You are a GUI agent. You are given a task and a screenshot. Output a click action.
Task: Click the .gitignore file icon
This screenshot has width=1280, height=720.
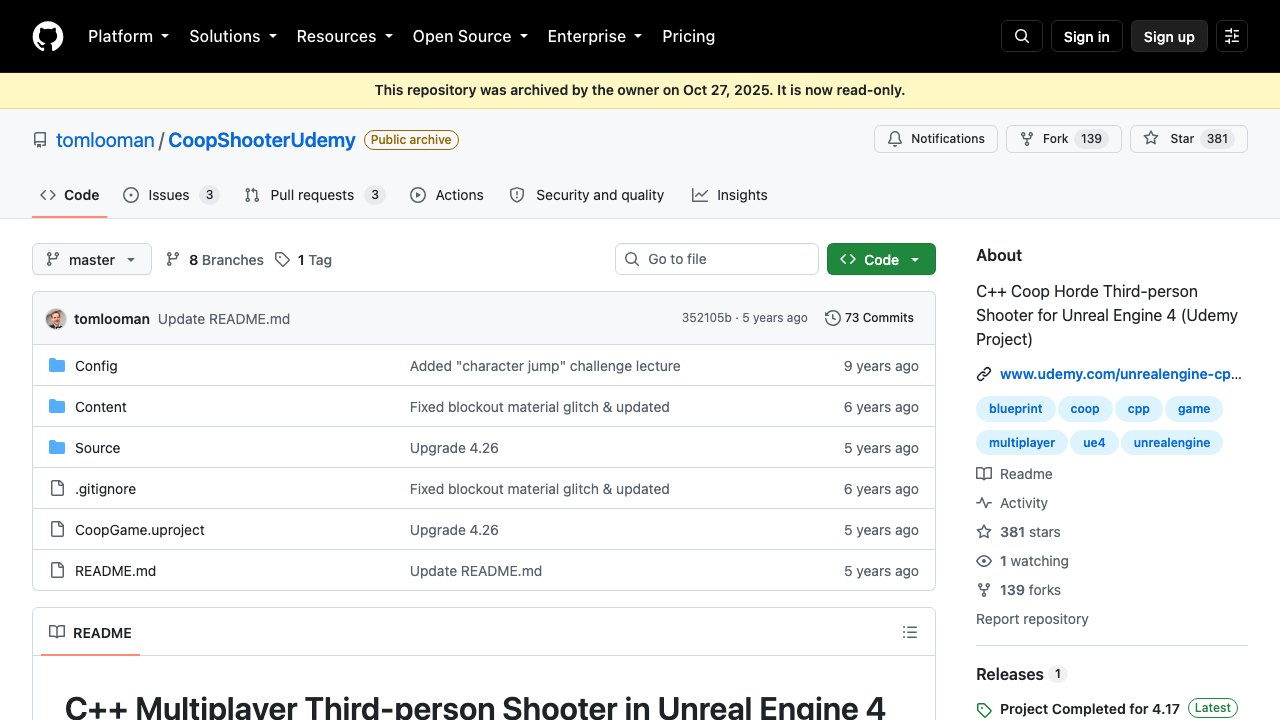tap(57, 489)
